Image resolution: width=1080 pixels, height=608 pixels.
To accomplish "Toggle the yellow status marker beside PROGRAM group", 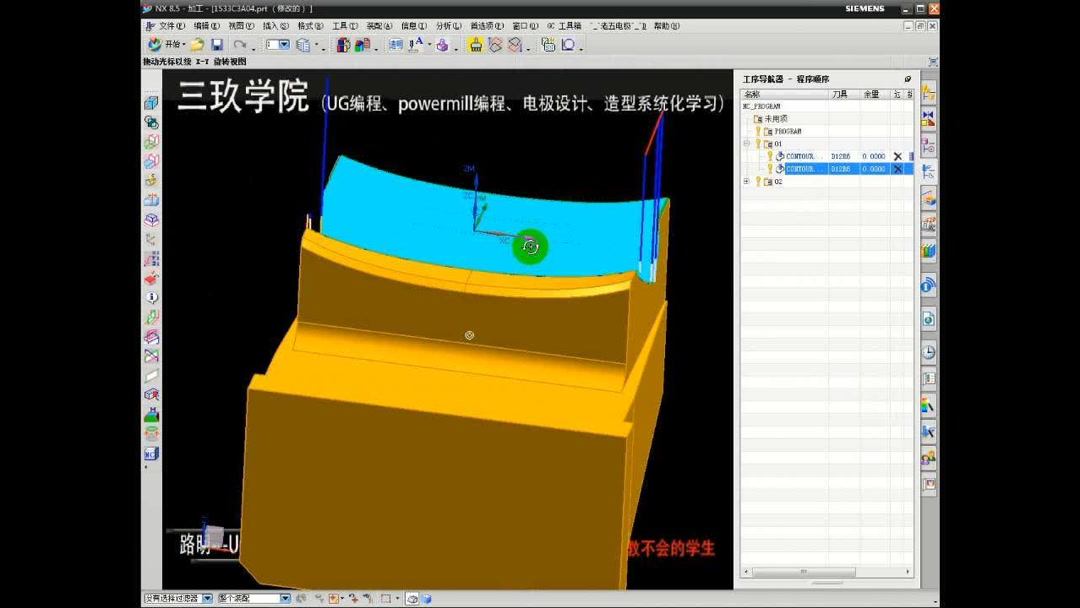I will click(760, 129).
